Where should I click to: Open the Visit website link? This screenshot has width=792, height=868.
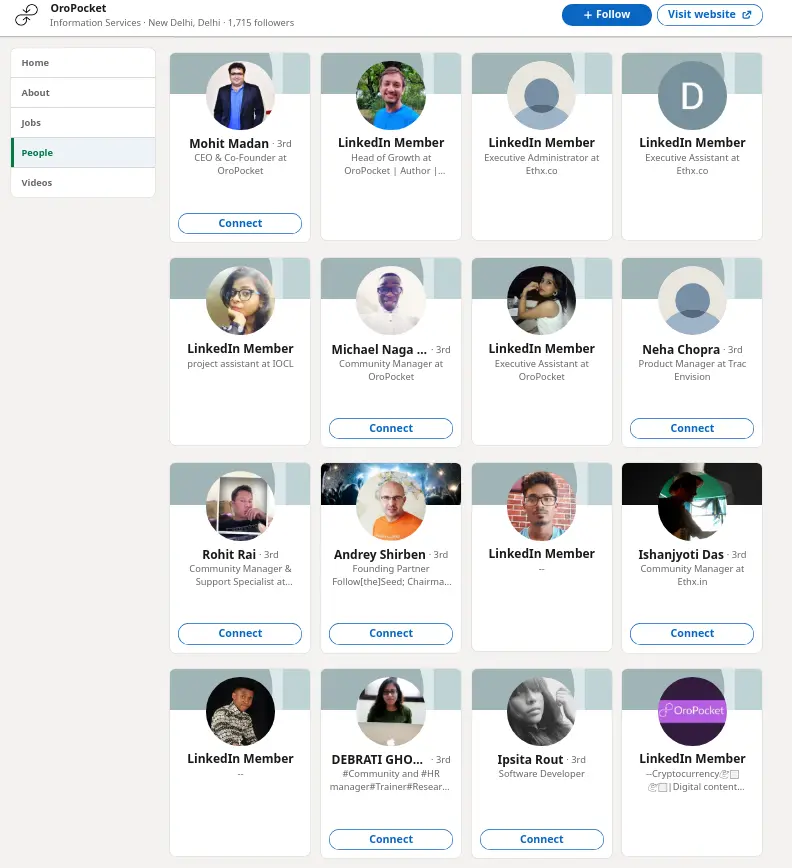point(710,14)
